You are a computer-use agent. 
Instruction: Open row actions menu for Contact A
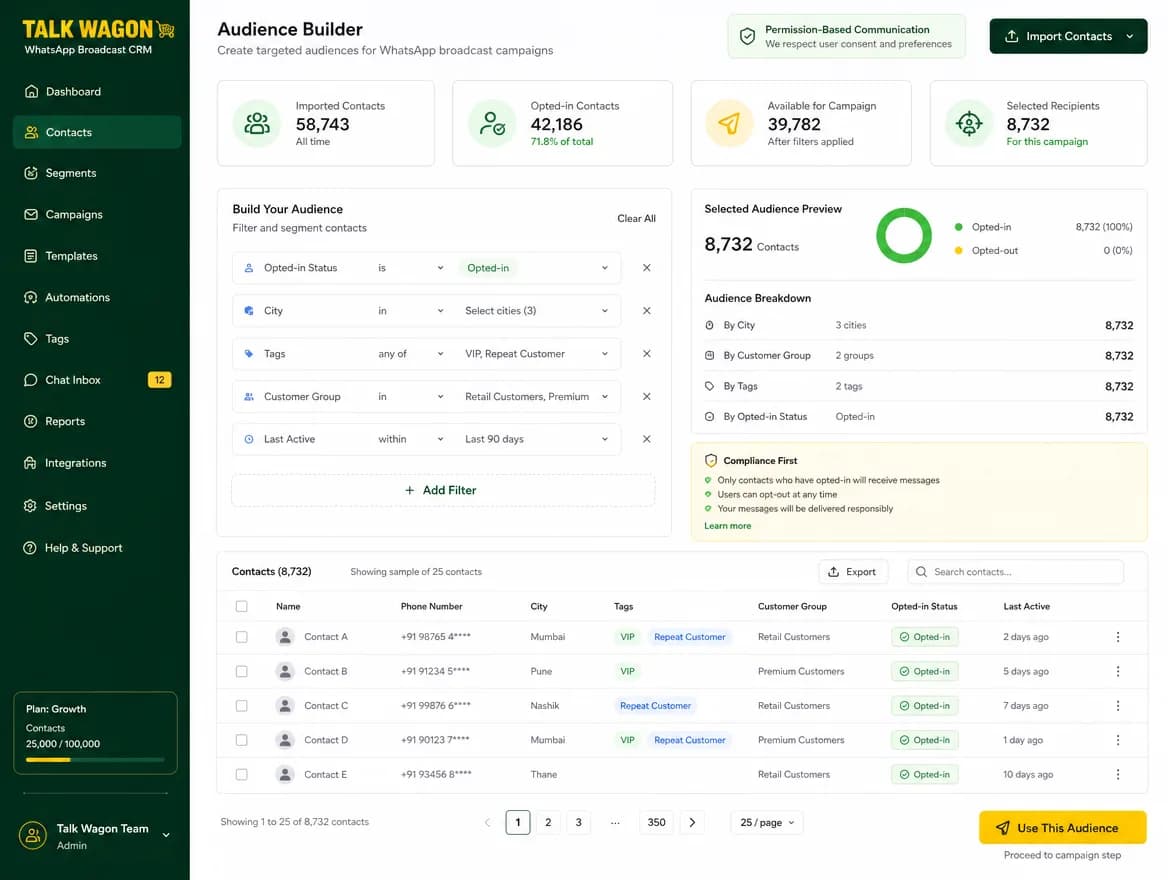click(x=1117, y=637)
